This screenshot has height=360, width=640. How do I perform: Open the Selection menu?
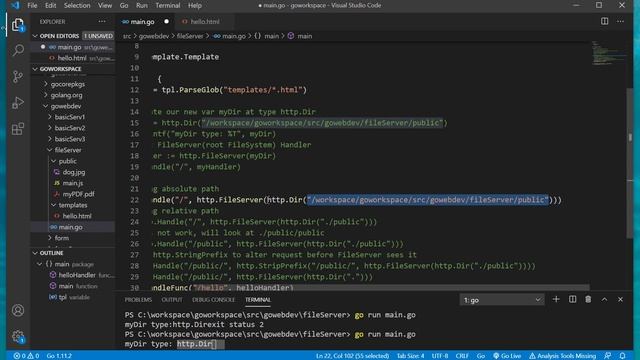(77, 5)
